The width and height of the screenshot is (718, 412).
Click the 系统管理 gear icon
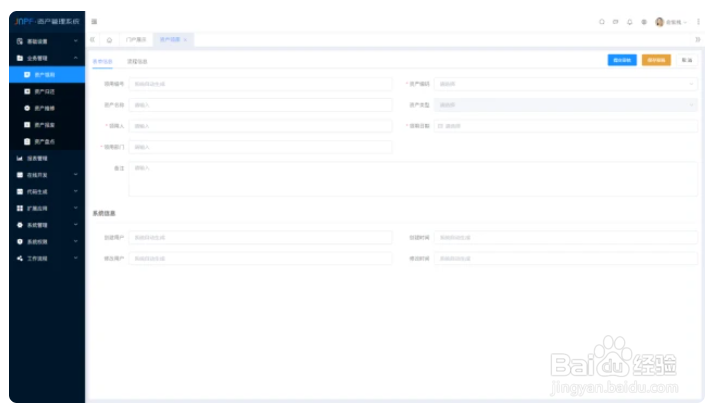point(20,225)
